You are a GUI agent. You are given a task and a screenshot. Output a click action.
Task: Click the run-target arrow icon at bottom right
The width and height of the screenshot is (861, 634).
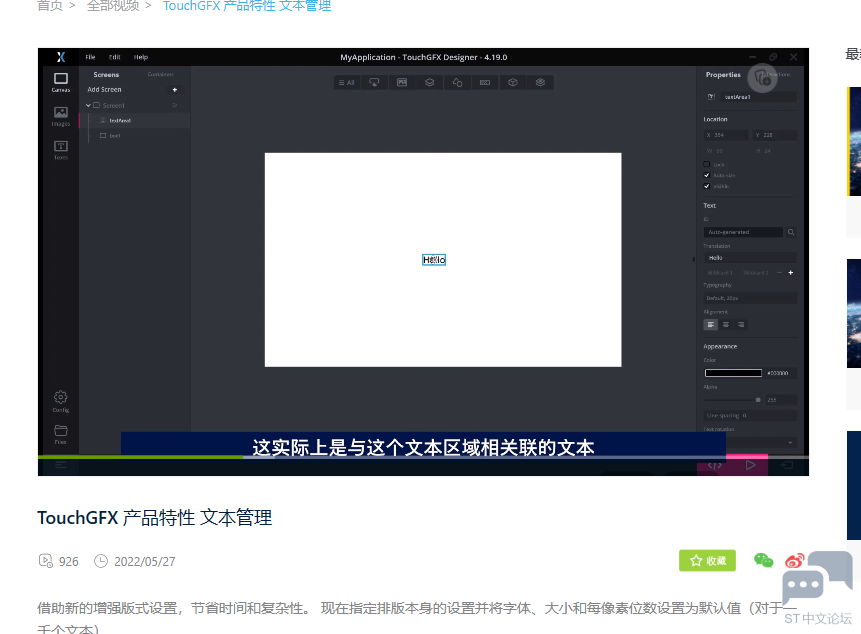(x=786, y=465)
